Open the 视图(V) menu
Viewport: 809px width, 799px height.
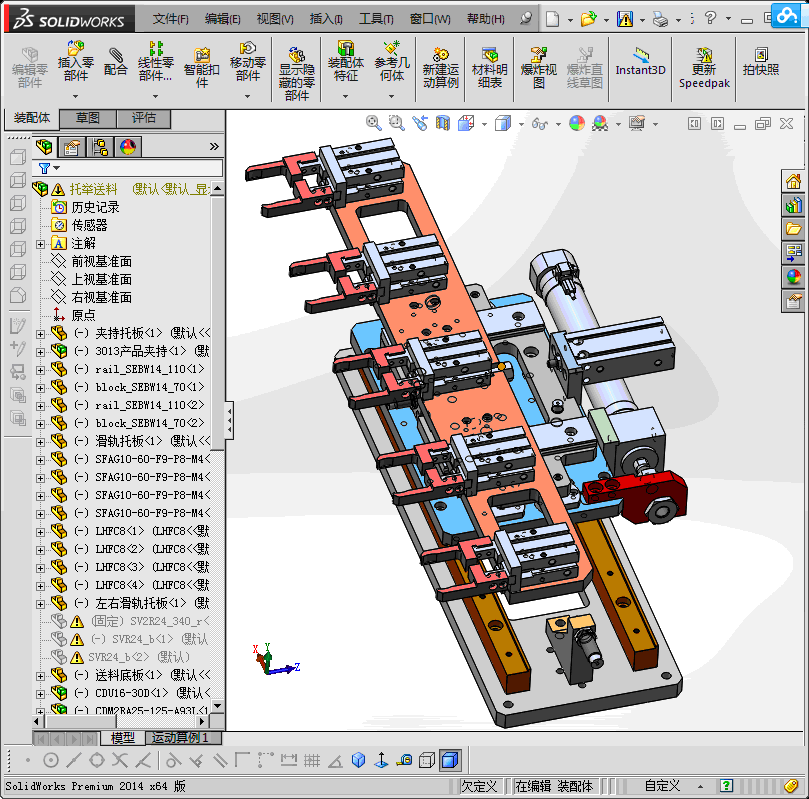pyautogui.click(x=275, y=19)
